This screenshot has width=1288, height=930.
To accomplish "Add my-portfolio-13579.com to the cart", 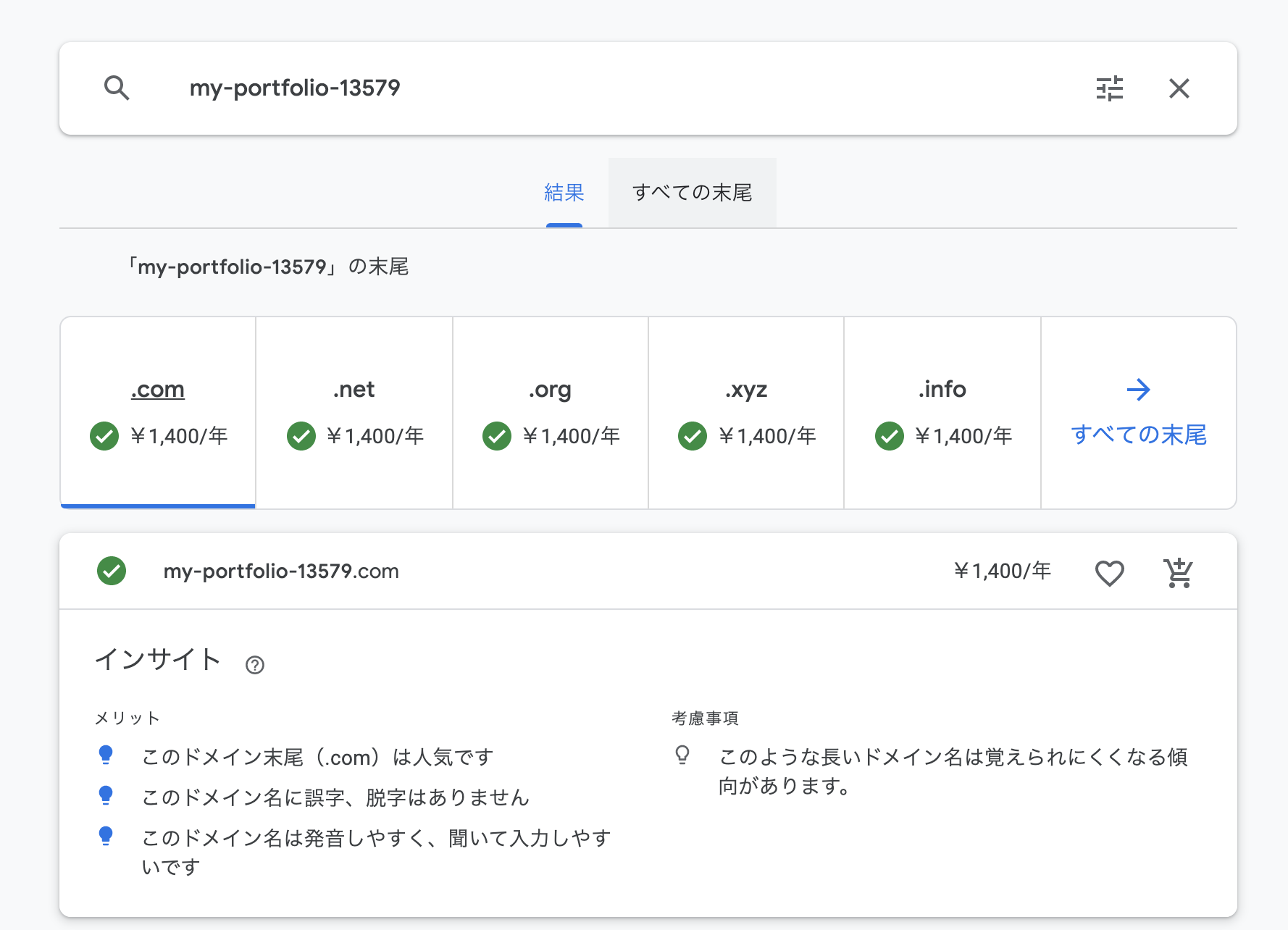I will (x=1178, y=571).
